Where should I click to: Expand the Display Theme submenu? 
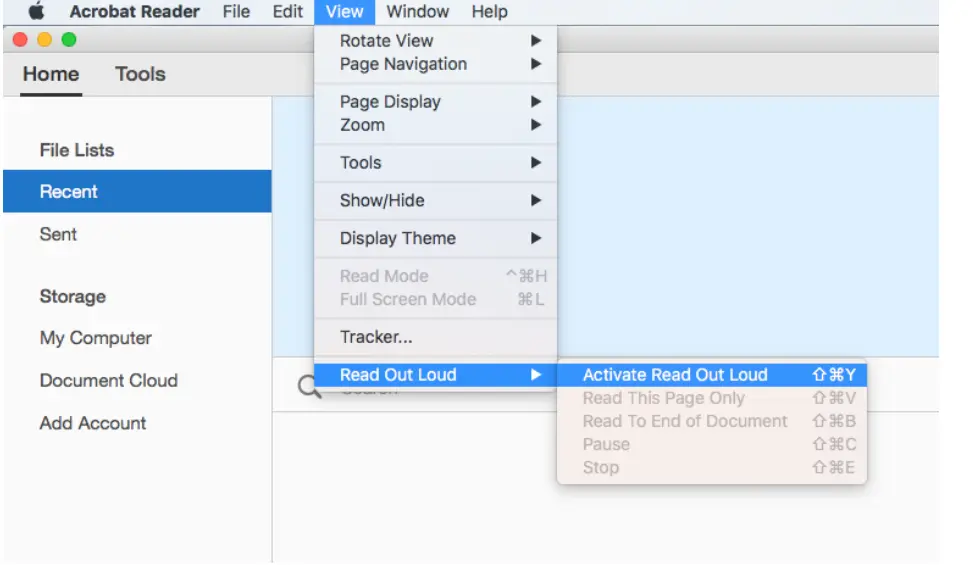coord(436,238)
